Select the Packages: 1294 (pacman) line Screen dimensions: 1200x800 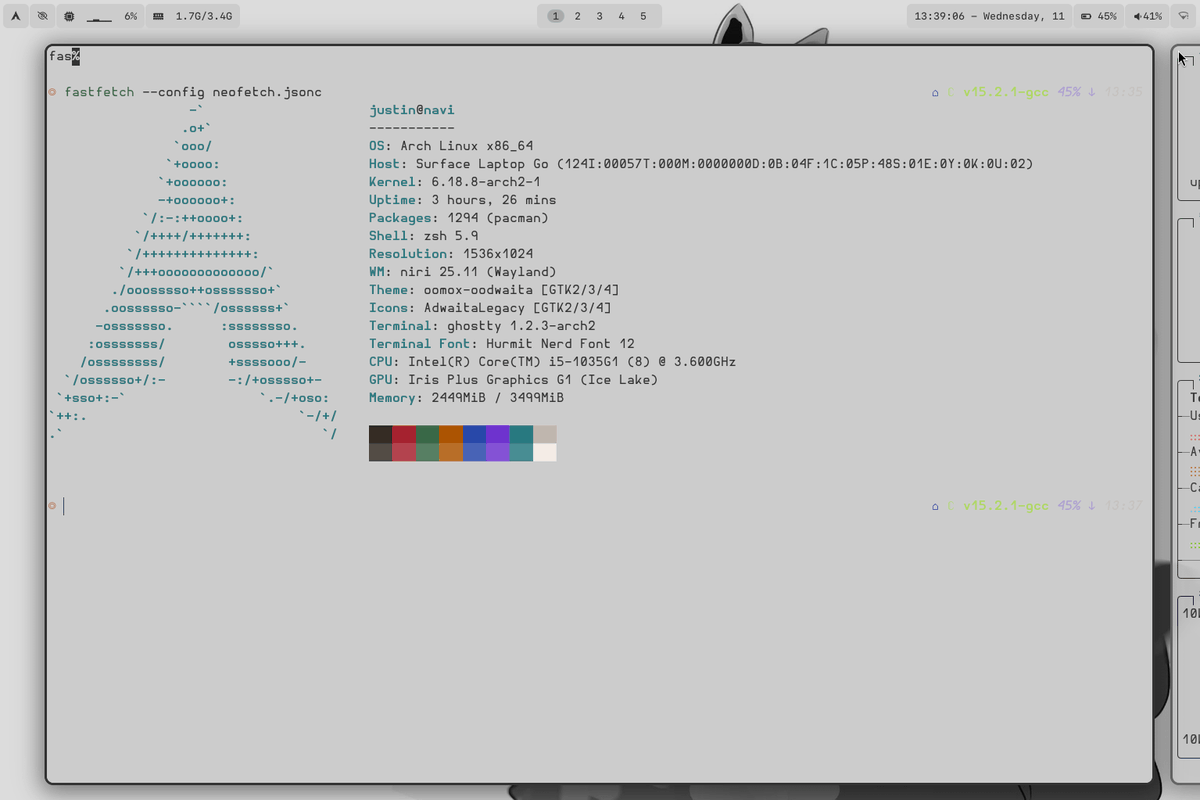(459, 218)
